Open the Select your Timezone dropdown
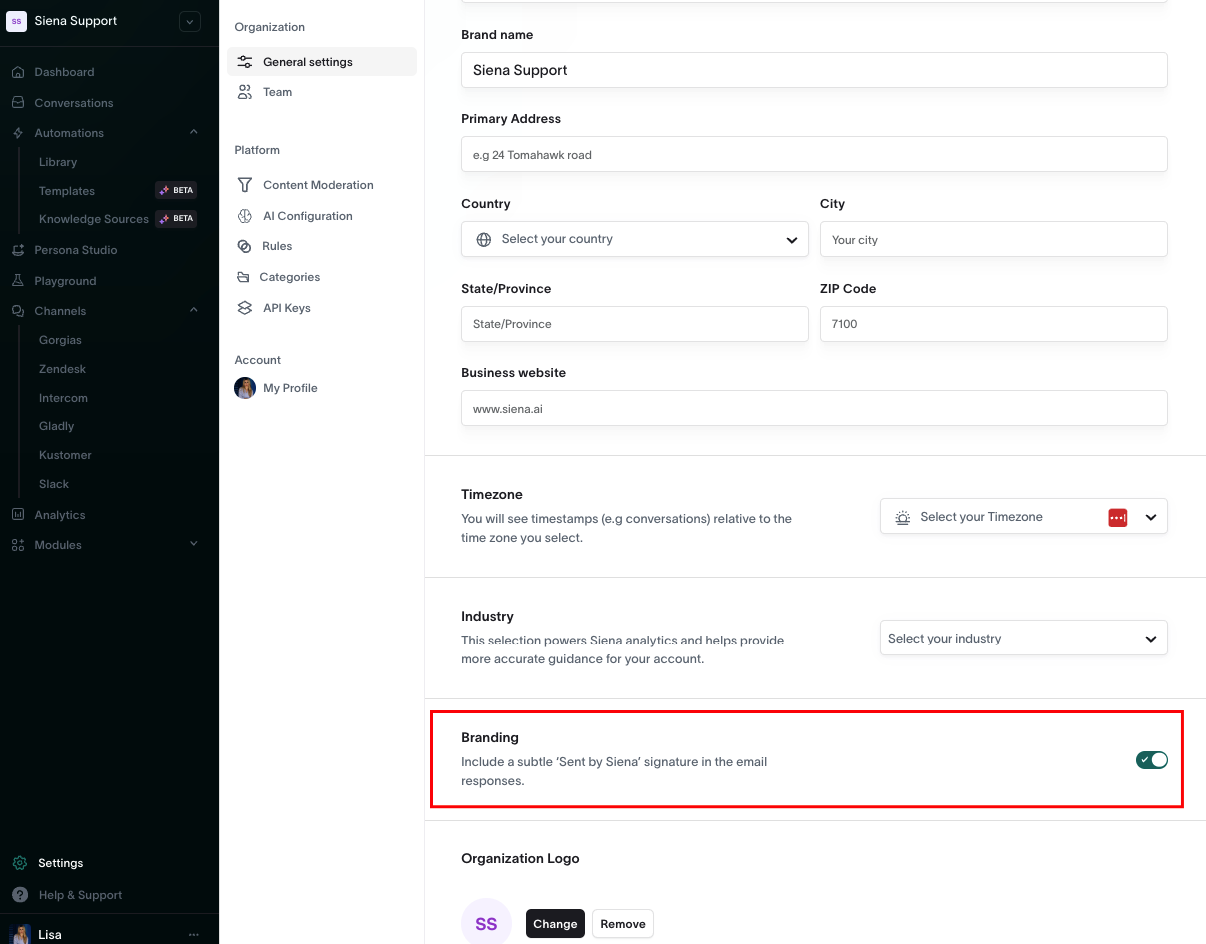Screen dimensions: 1206x944 1023,517
